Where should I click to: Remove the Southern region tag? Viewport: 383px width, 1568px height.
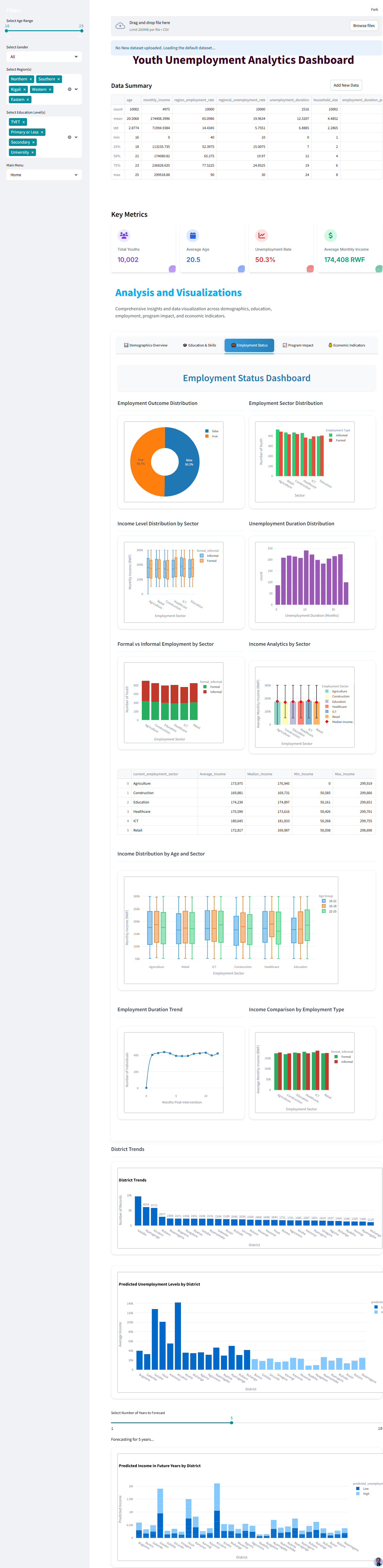(59, 79)
